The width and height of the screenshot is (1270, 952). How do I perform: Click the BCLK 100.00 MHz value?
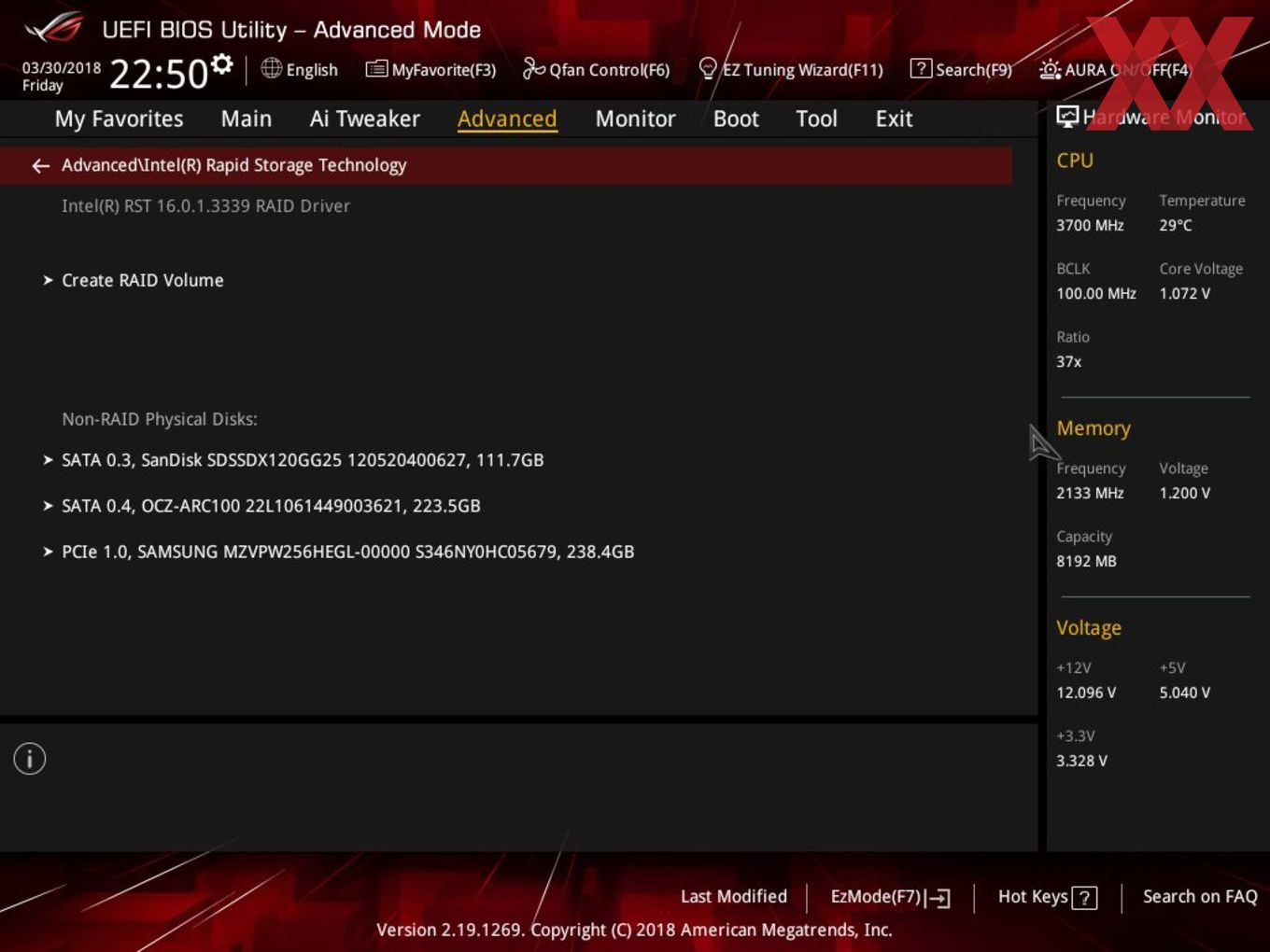[1096, 293]
